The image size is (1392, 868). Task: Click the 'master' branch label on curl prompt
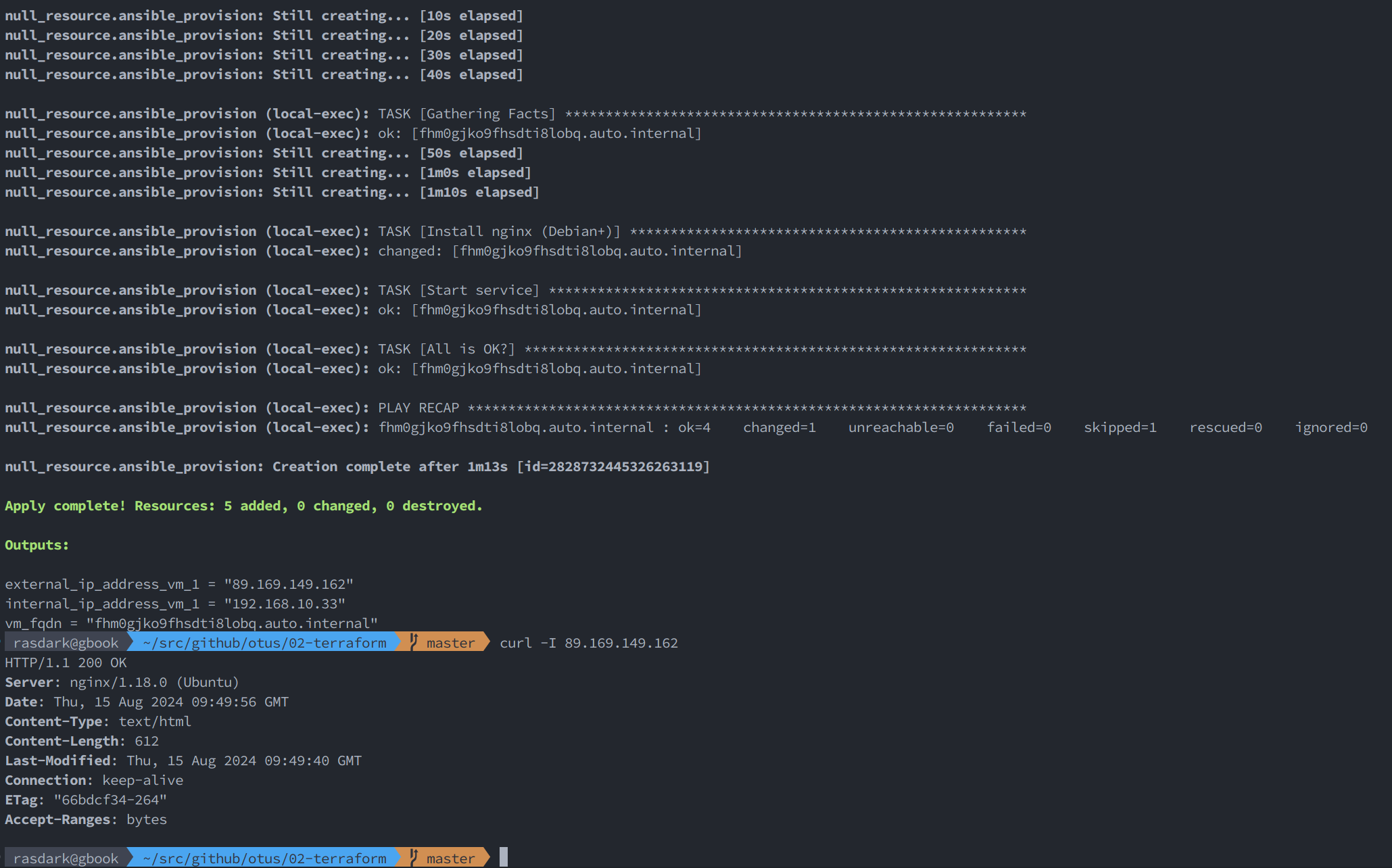(450, 643)
